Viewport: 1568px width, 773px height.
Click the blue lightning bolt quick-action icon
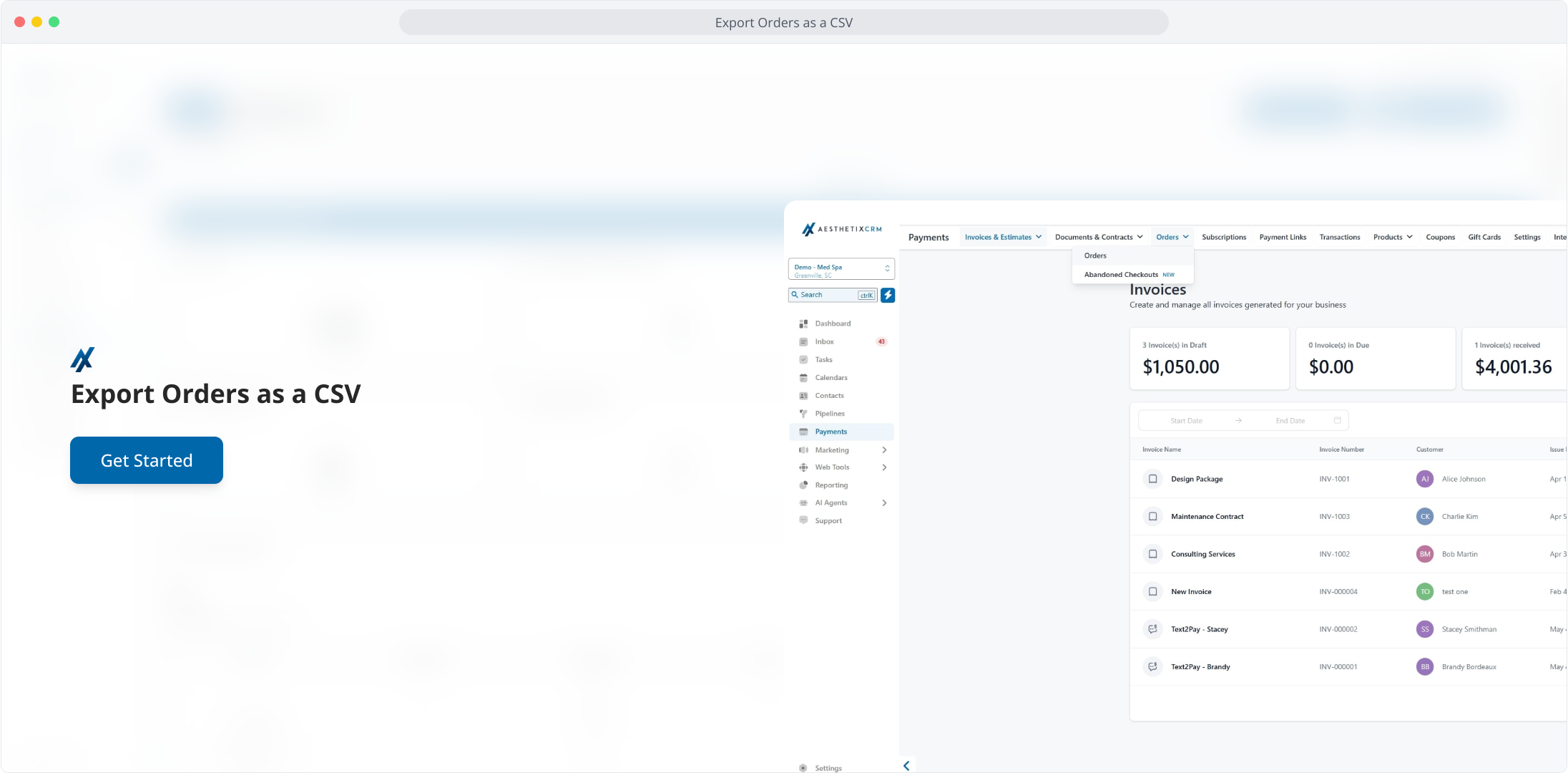(x=888, y=295)
